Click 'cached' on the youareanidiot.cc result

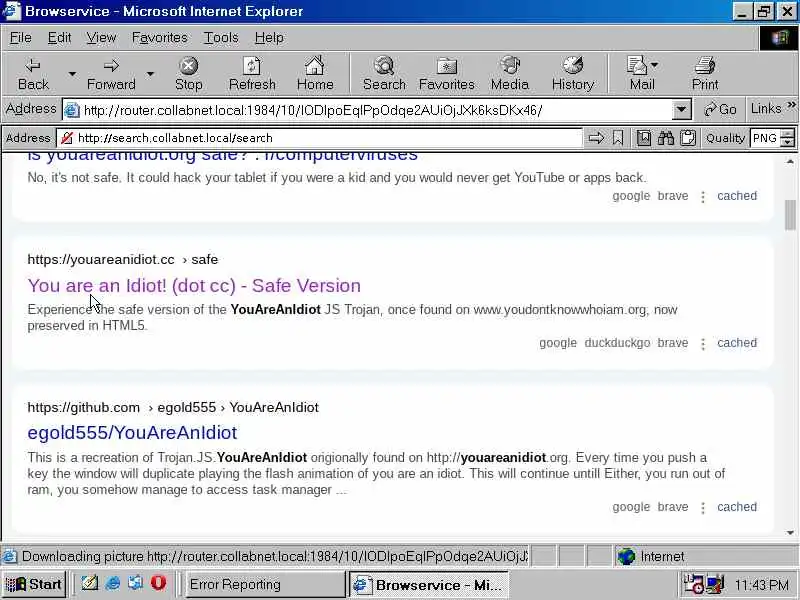(x=737, y=343)
